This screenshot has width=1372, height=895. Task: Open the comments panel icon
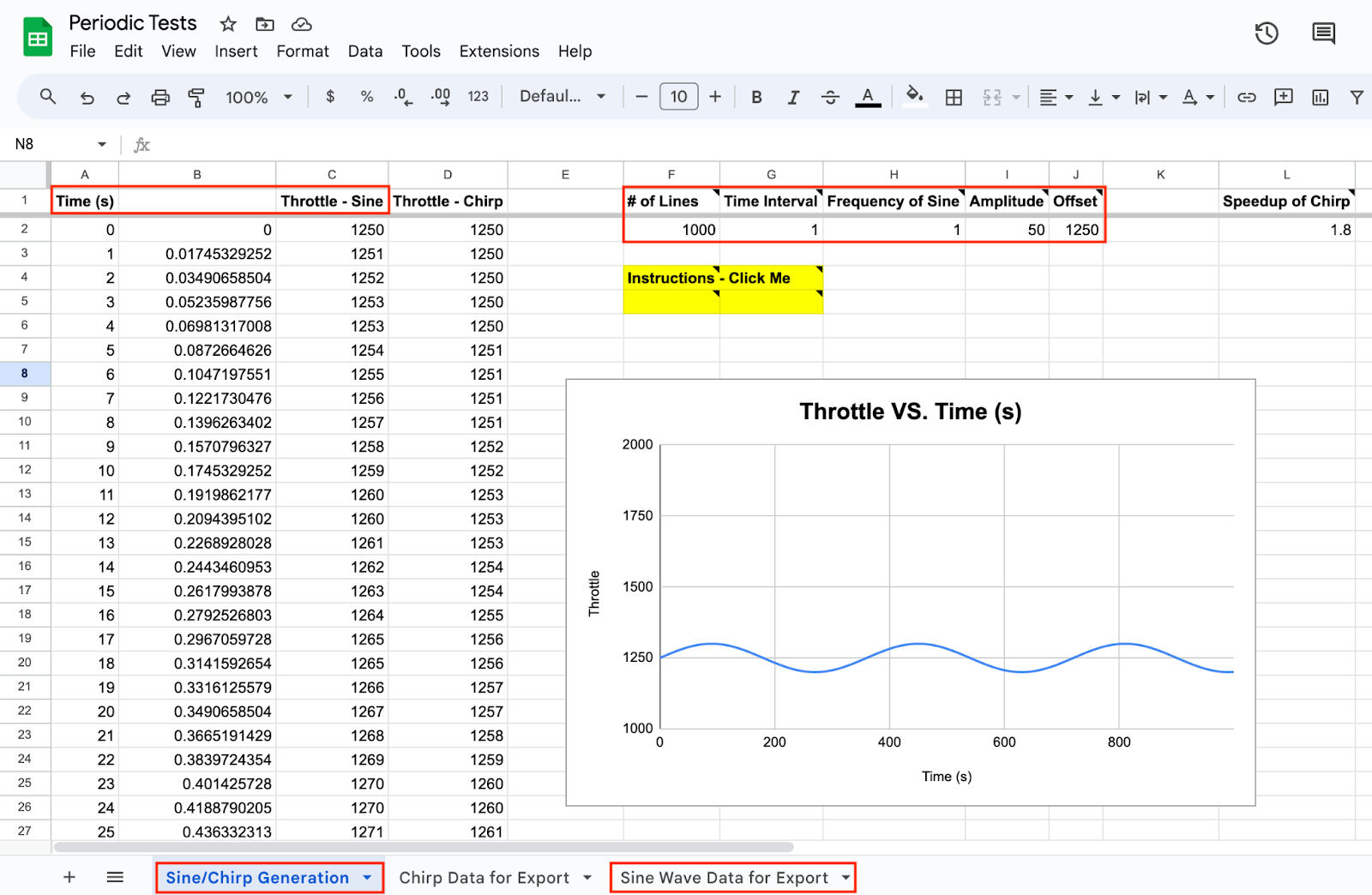pos(1323,33)
